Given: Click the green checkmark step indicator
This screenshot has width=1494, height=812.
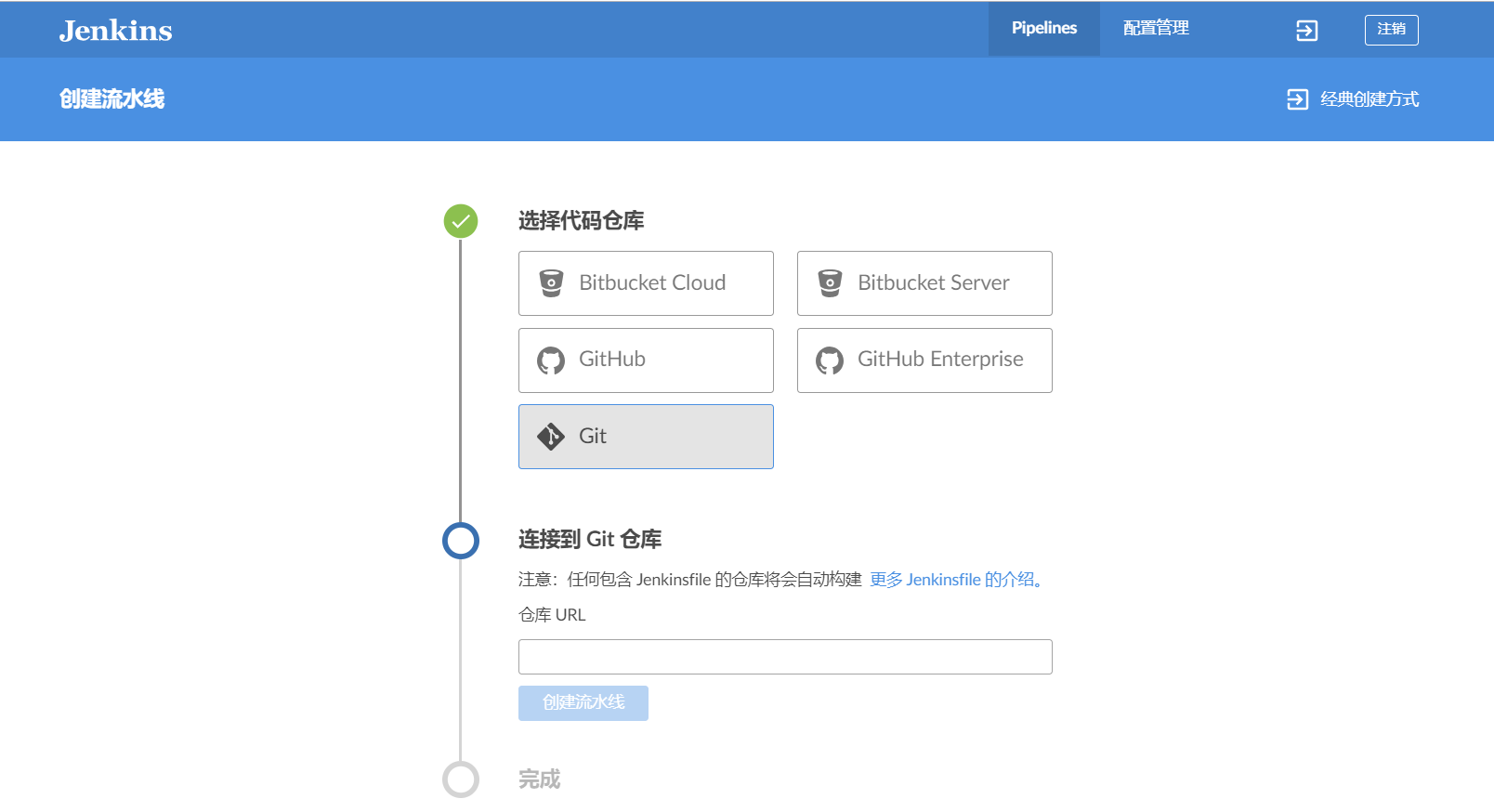Looking at the screenshot, I should (x=461, y=221).
